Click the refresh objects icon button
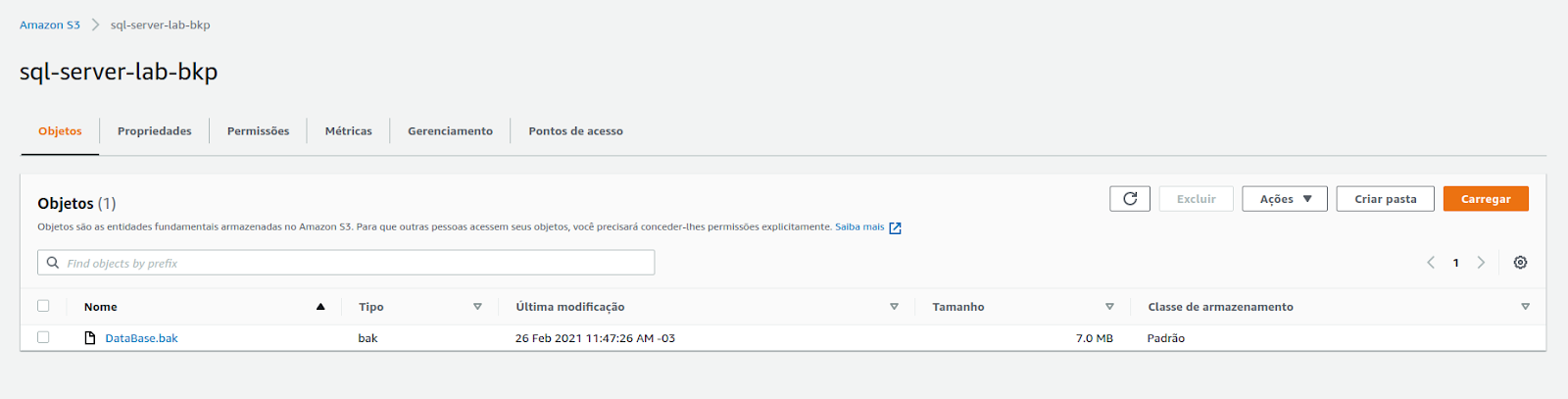 pyautogui.click(x=1130, y=199)
